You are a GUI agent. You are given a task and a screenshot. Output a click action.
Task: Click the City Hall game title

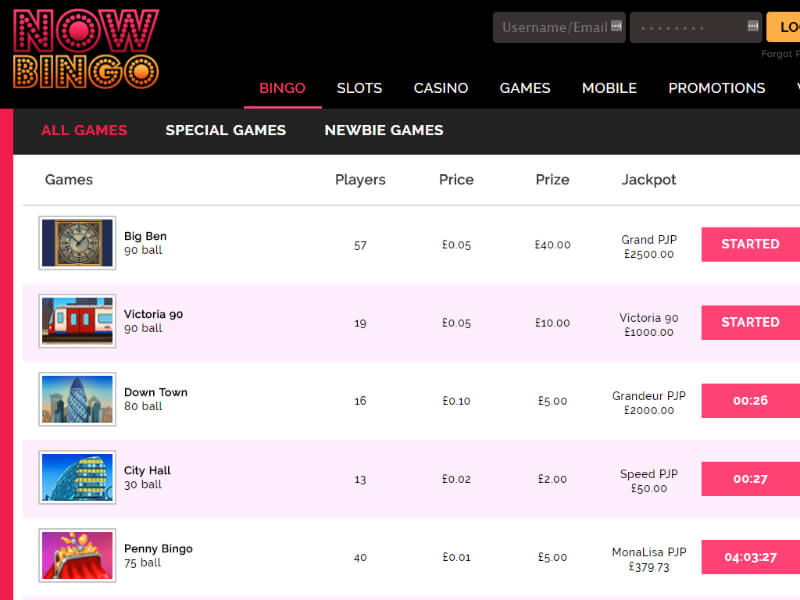[x=147, y=470]
